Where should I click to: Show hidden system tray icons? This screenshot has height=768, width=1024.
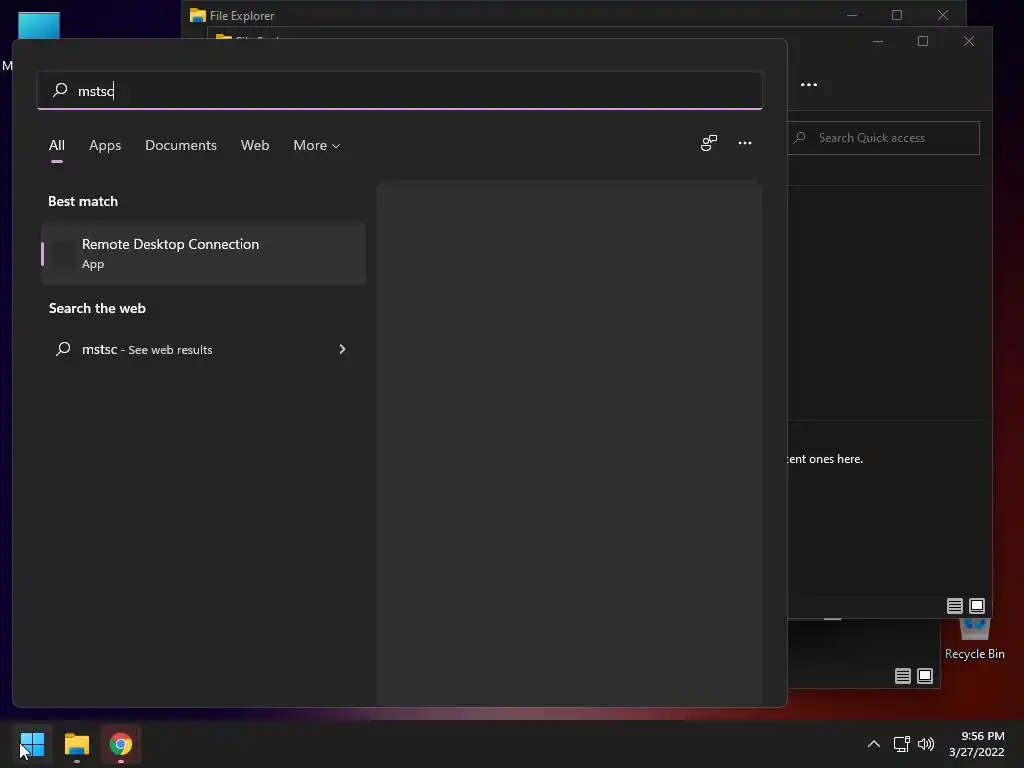tap(874, 744)
